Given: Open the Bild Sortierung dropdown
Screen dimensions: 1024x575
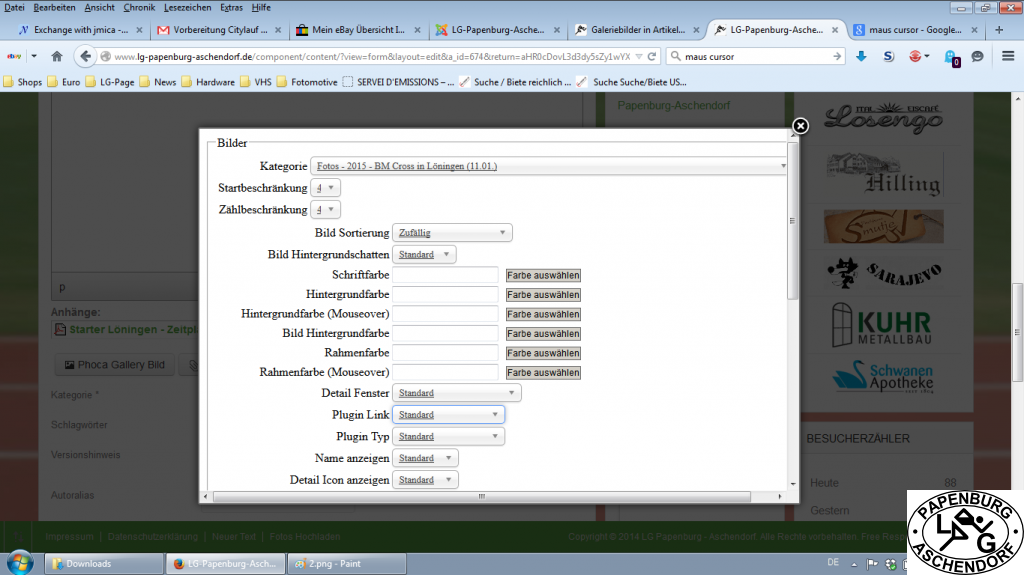Looking at the screenshot, I should pos(452,233).
